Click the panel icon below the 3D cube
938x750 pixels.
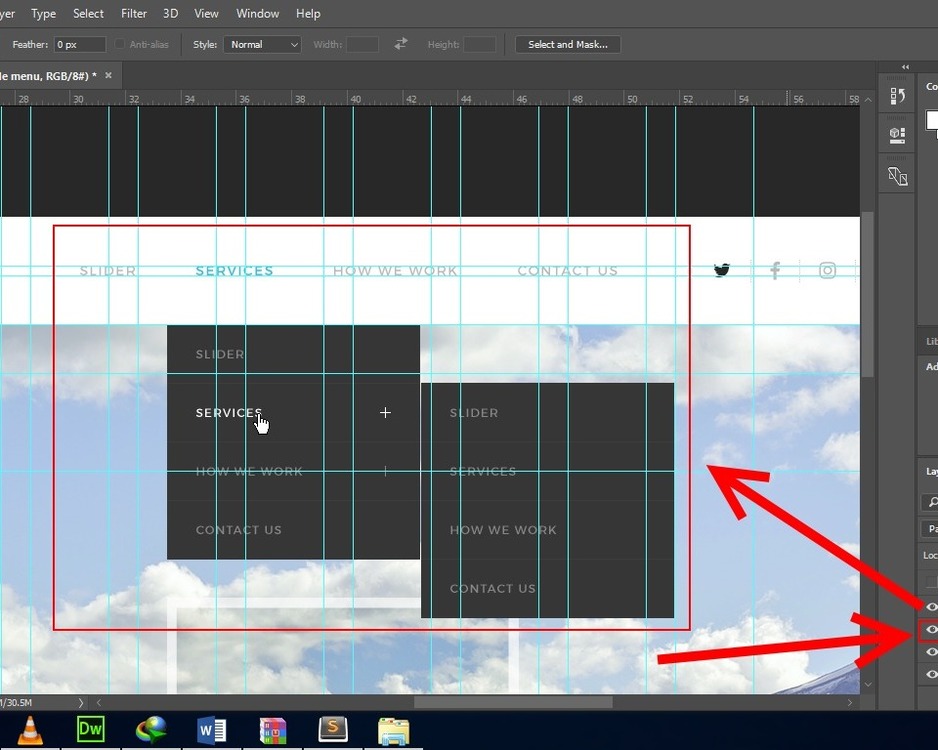click(897, 177)
